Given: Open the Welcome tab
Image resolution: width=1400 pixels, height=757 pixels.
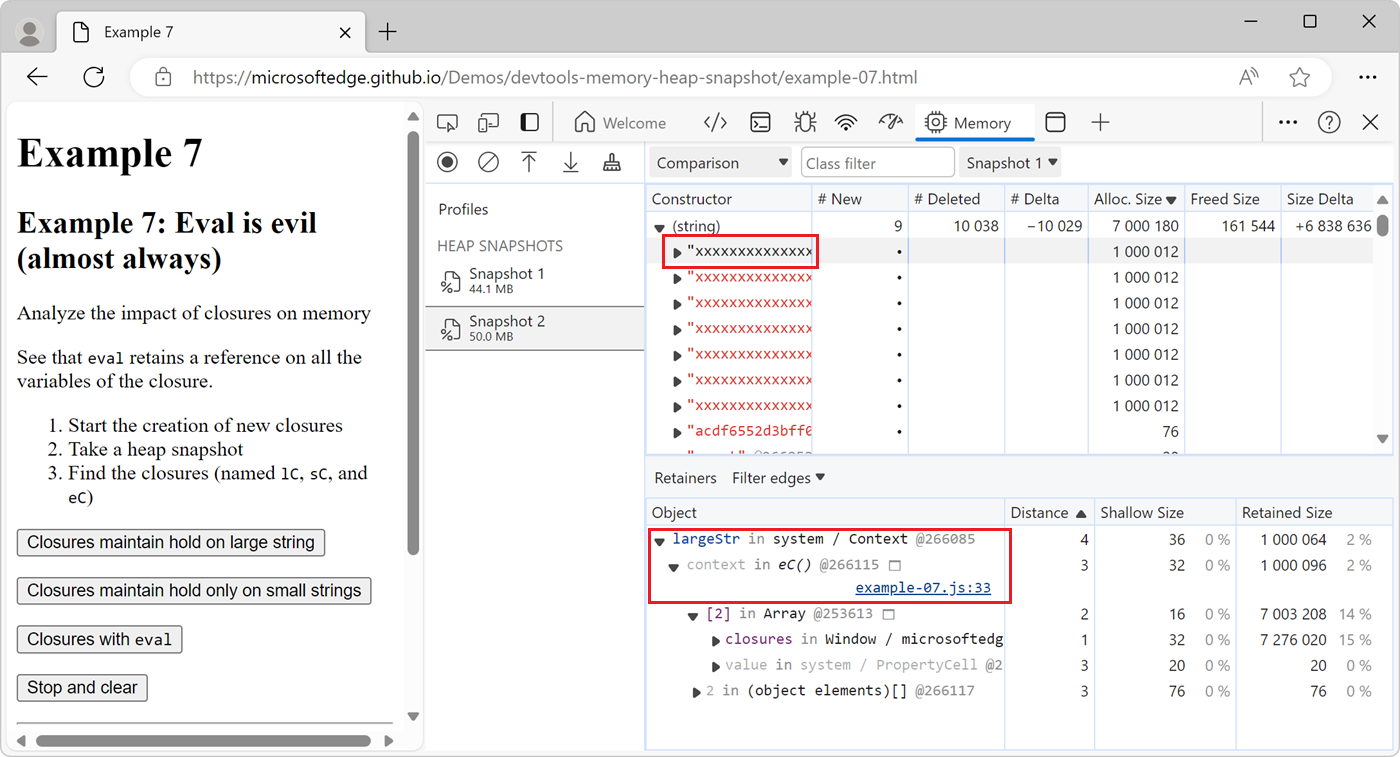Looking at the screenshot, I should tap(620, 123).
